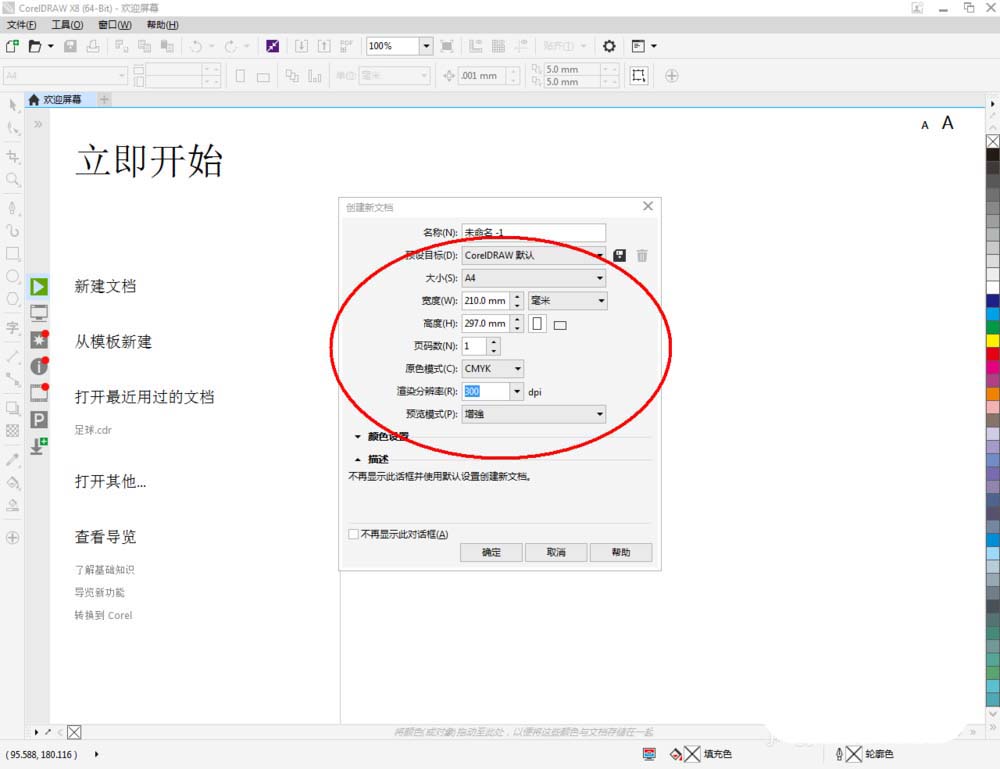Open the CMYK primary color mode dropdown
The height and width of the screenshot is (769, 1000).
tap(492, 368)
